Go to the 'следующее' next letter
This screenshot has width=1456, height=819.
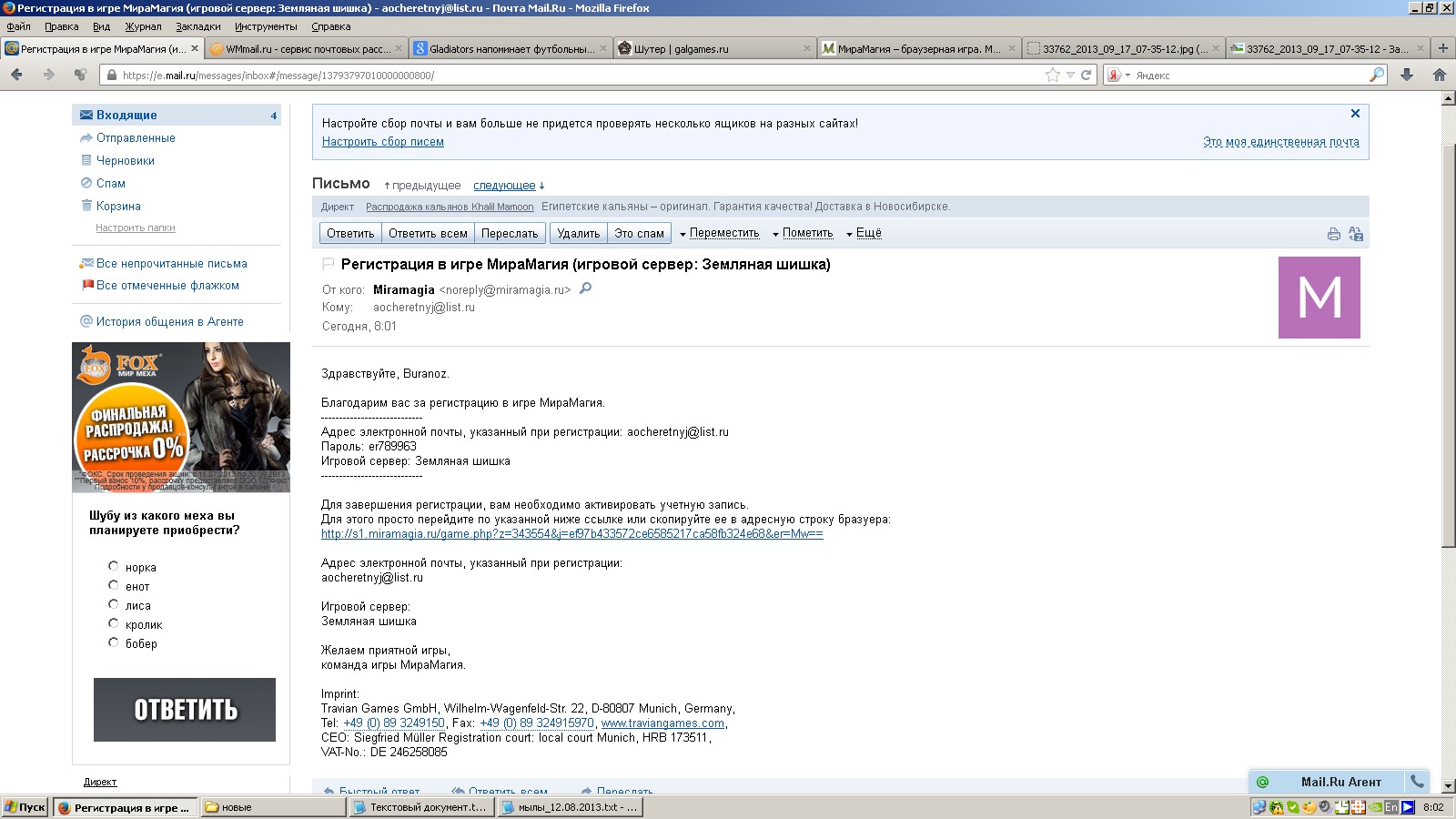tap(504, 186)
